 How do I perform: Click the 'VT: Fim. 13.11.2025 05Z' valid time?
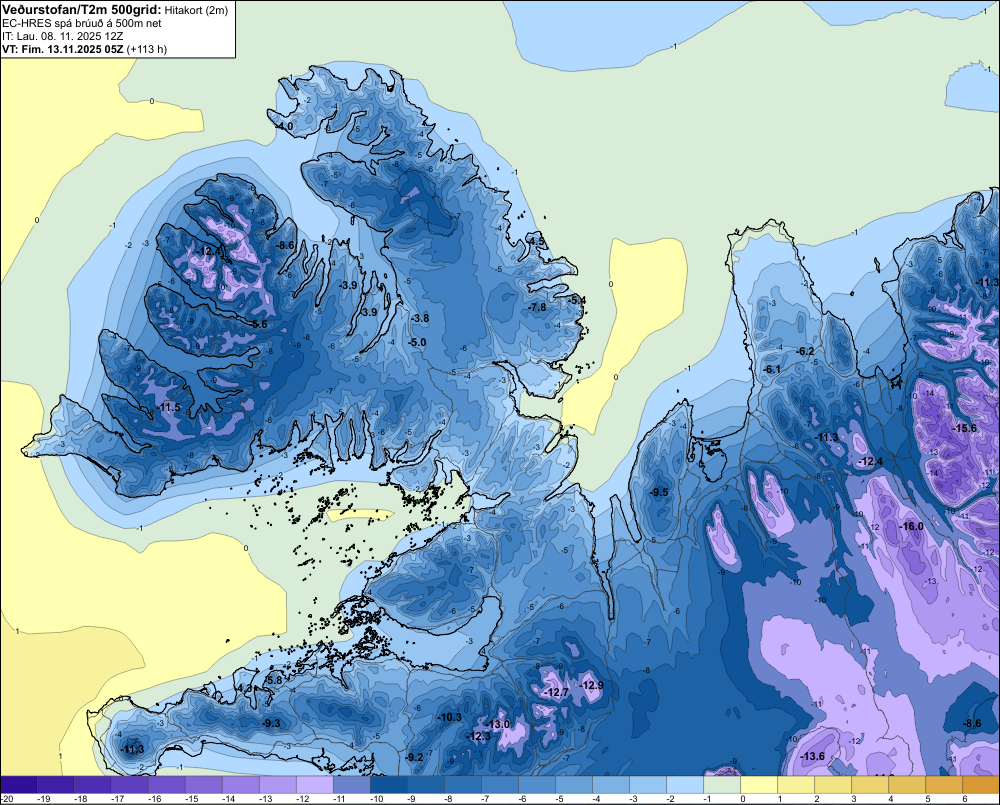point(62,49)
